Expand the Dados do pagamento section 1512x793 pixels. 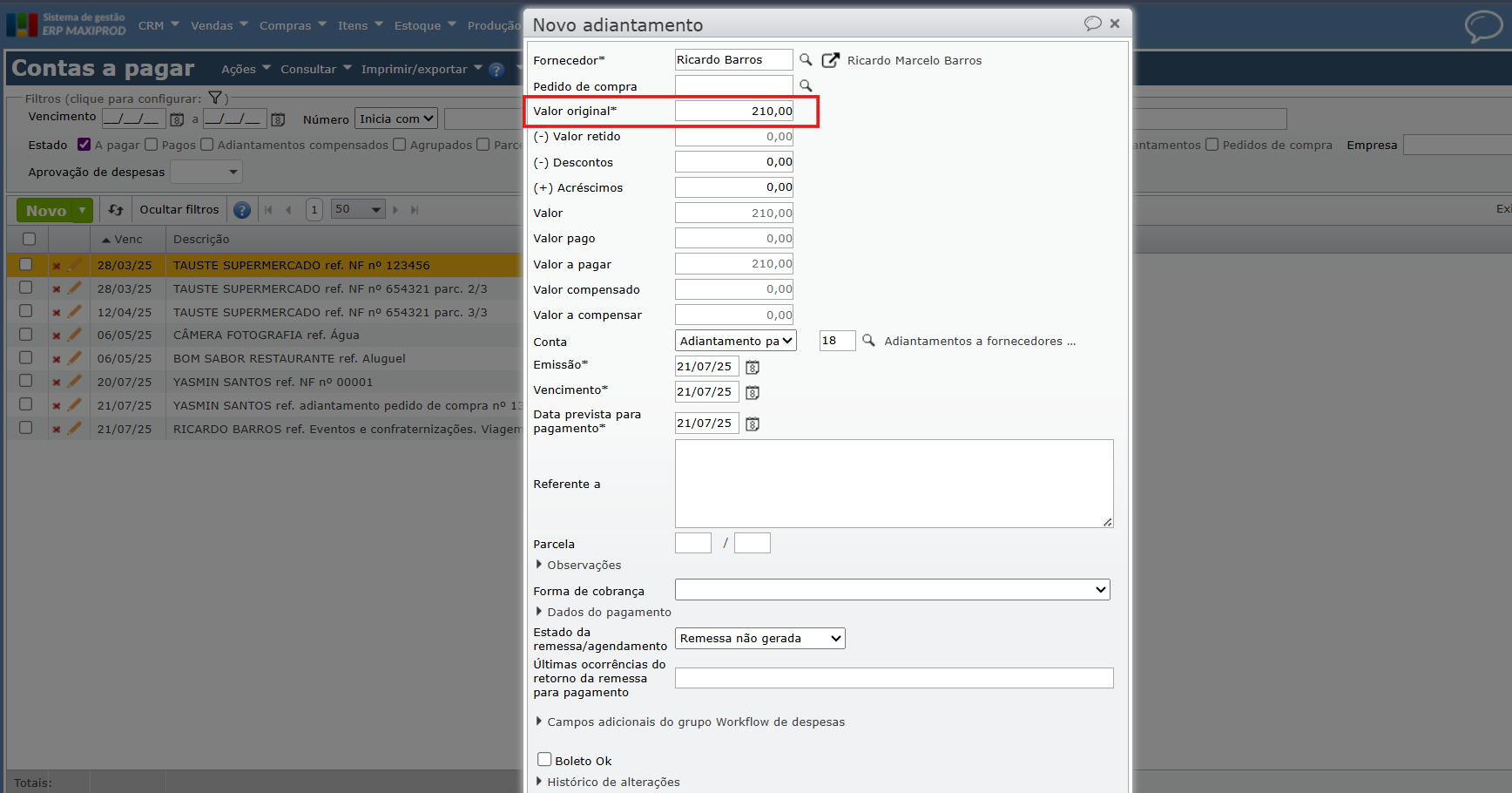(x=603, y=612)
